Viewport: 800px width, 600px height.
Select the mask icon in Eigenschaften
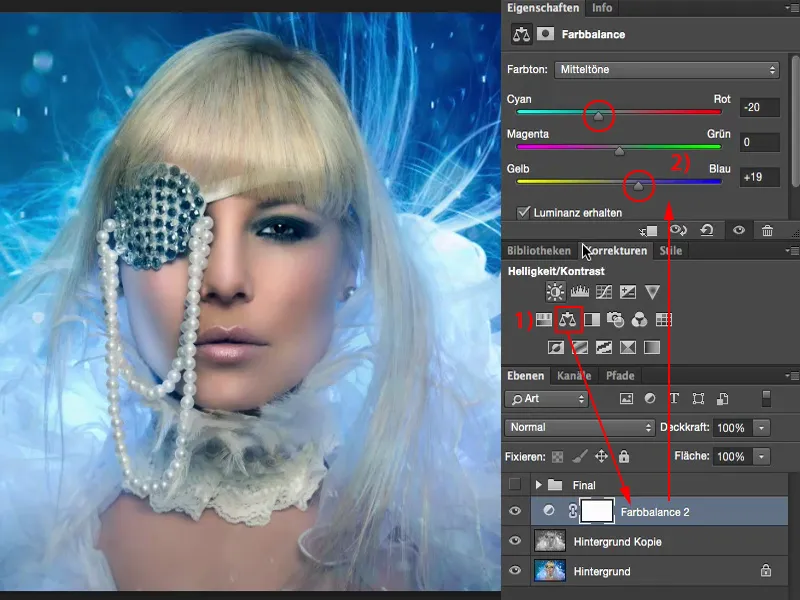point(545,34)
